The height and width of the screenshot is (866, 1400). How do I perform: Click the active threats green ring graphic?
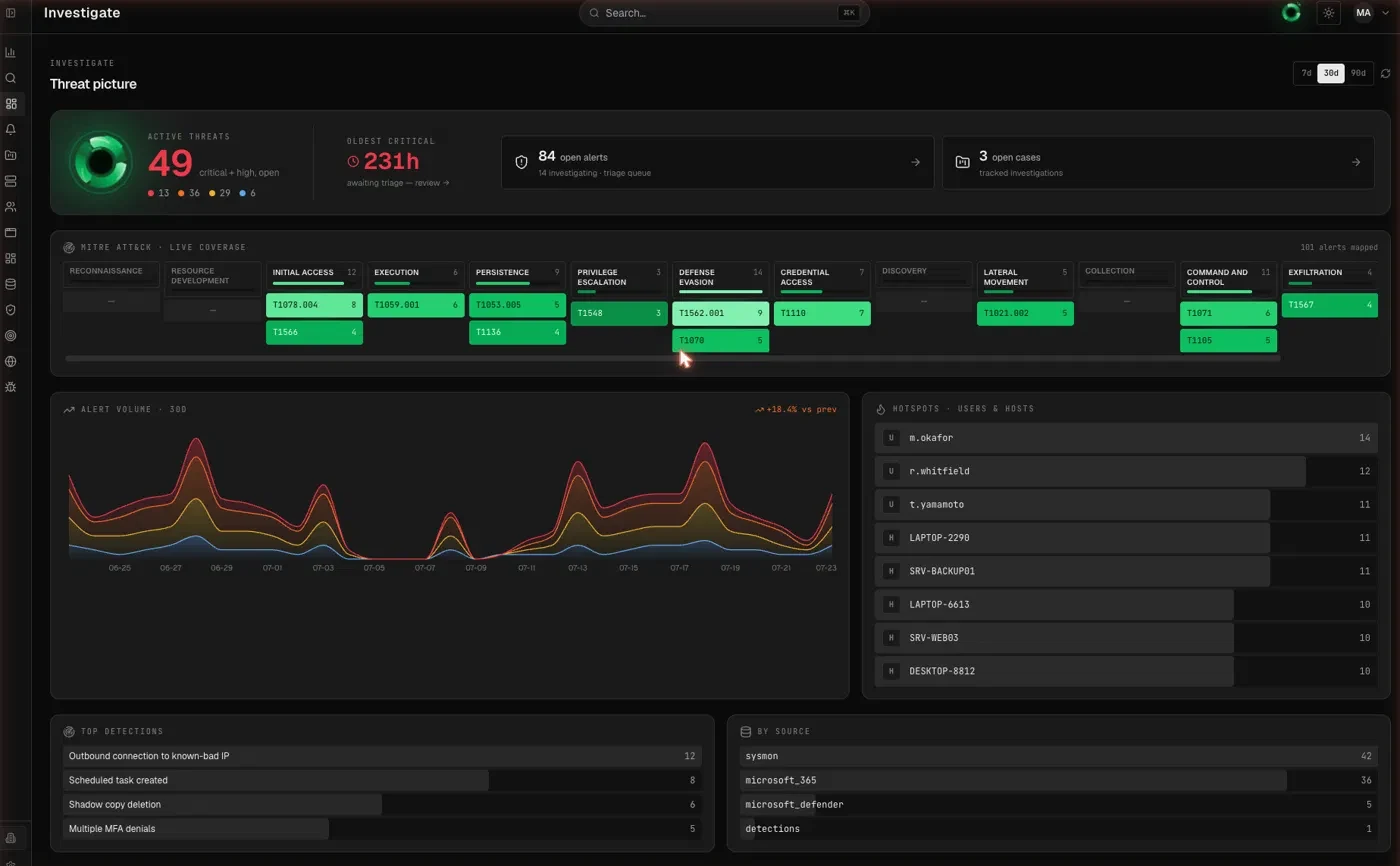pos(100,162)
